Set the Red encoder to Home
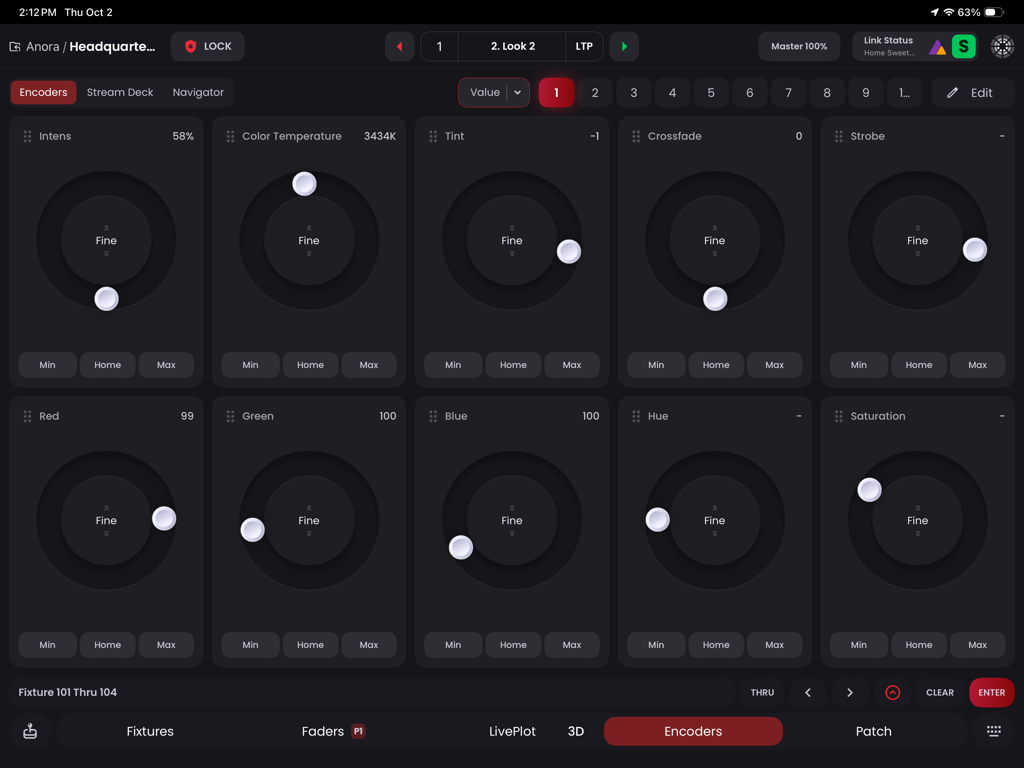 pyautogui.click(x=107, y=645)
